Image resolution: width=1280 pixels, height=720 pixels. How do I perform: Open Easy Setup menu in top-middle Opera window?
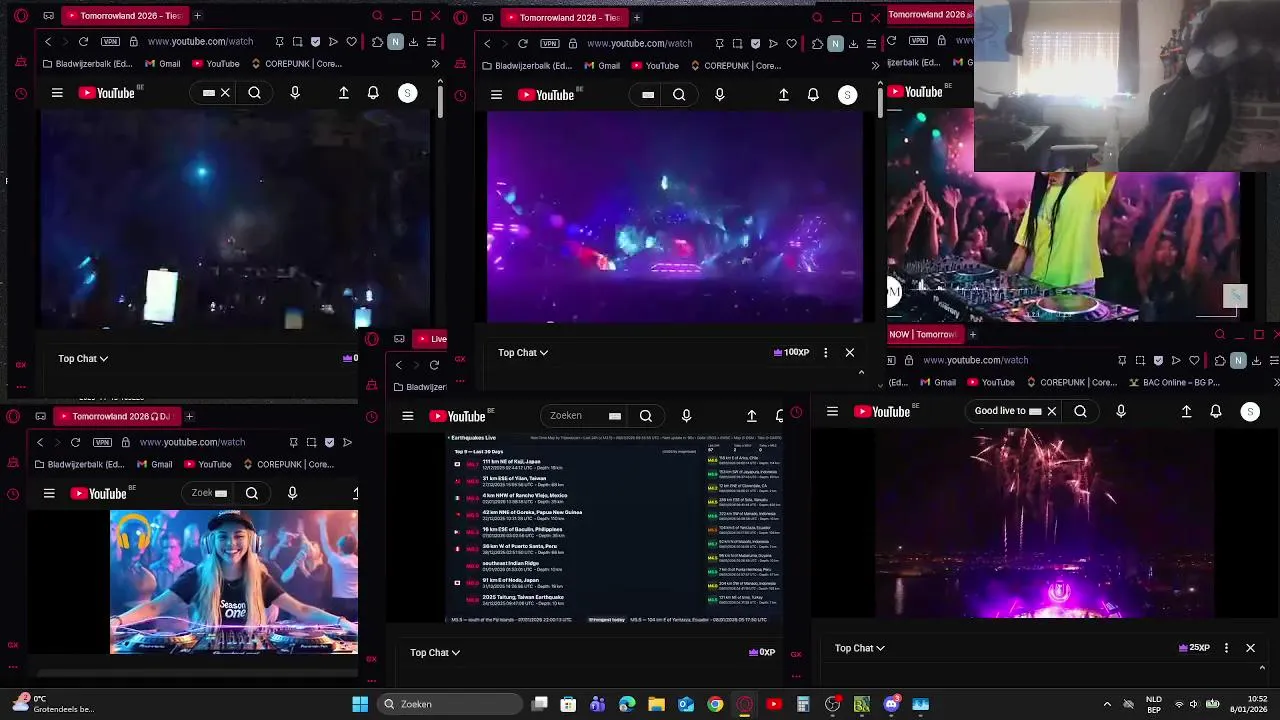(x=871, y=44)
